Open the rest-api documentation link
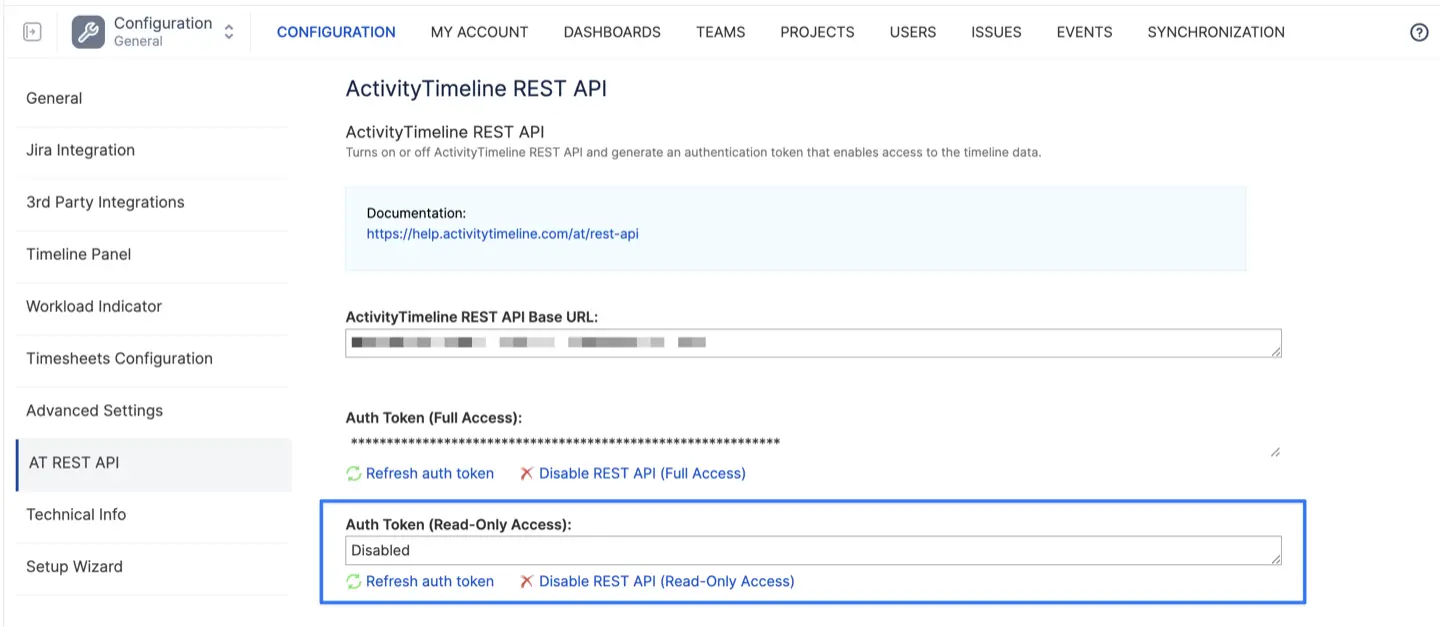The width and height of the screenshot is (1440, 627). point(502,233)
